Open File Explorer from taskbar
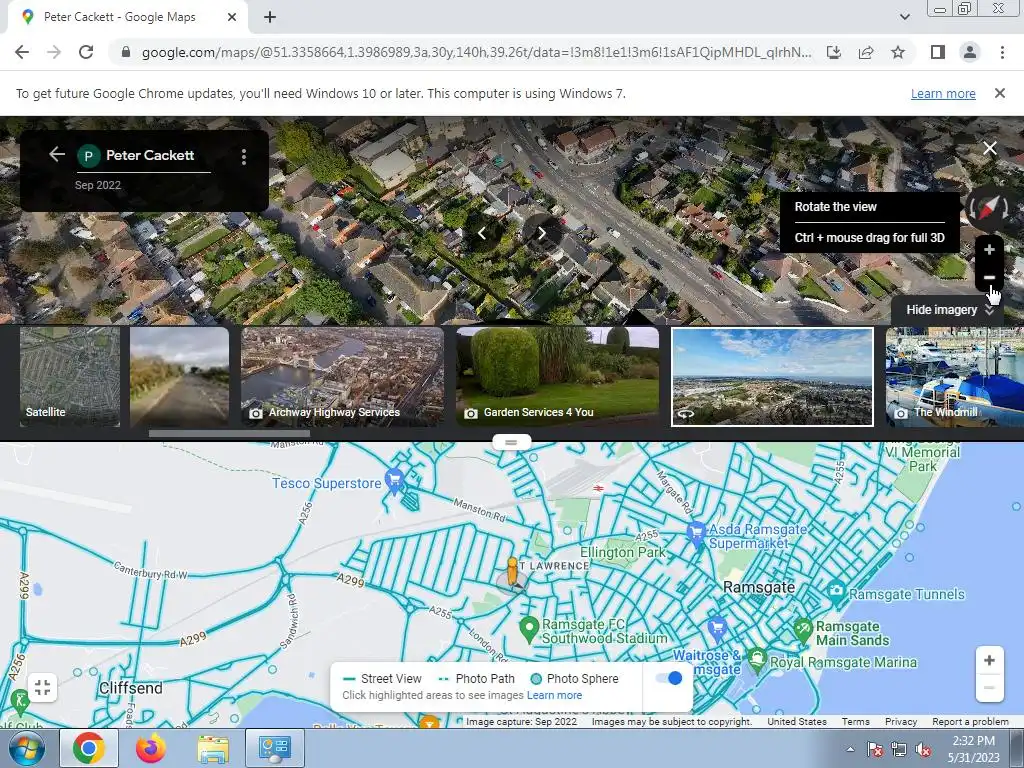Screen dimensions: 1024x768 (213, 748)
